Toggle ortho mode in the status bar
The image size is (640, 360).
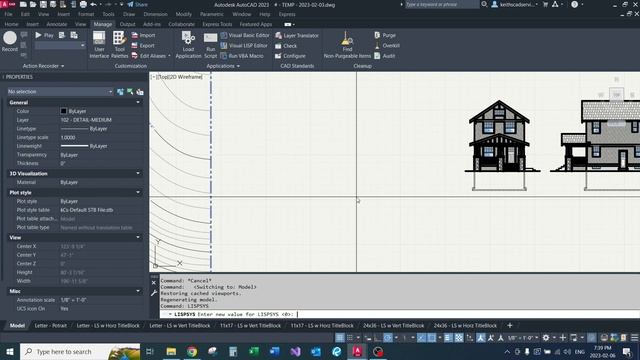point(378,338)
